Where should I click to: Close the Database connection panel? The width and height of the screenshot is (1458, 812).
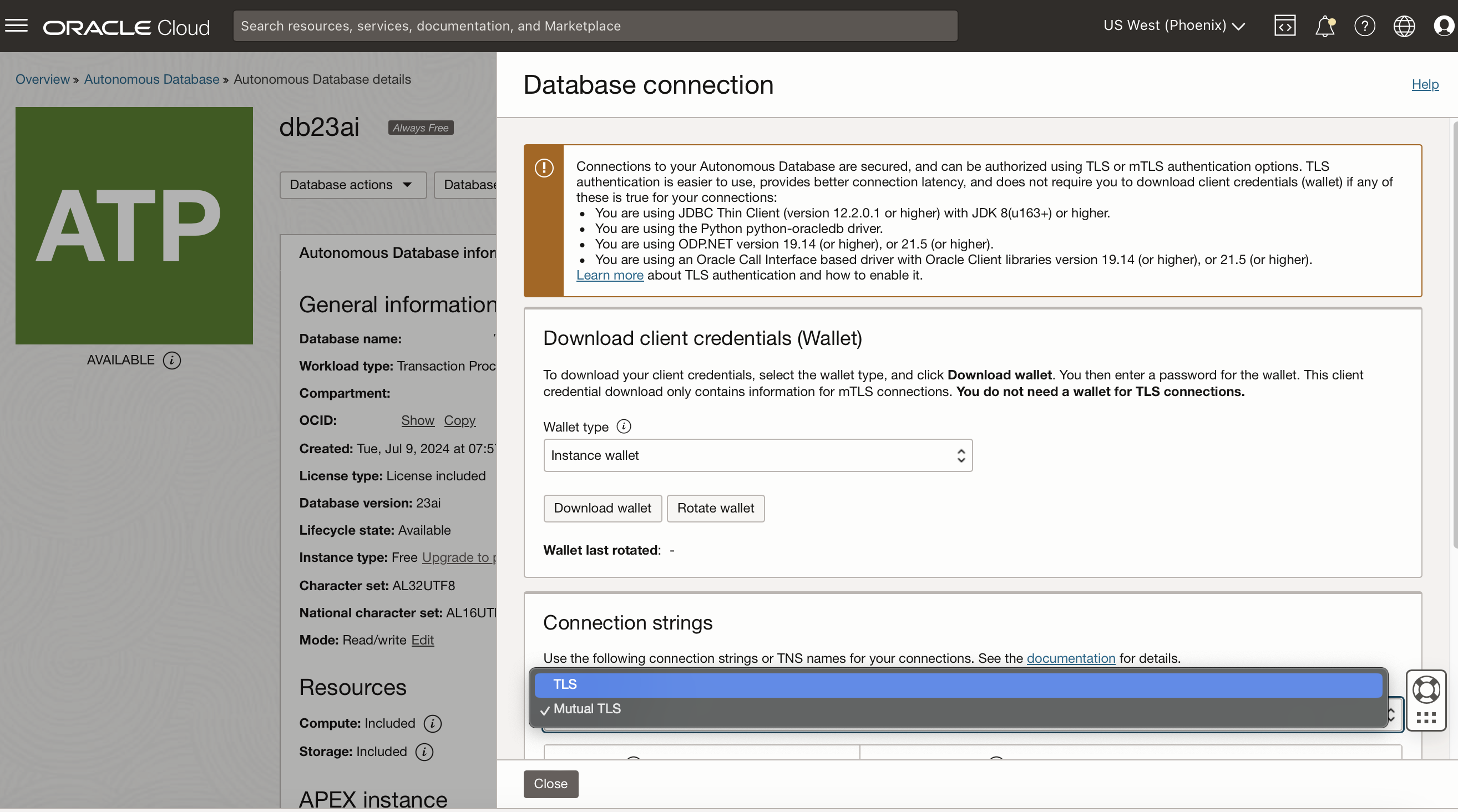tap(551, 784)
